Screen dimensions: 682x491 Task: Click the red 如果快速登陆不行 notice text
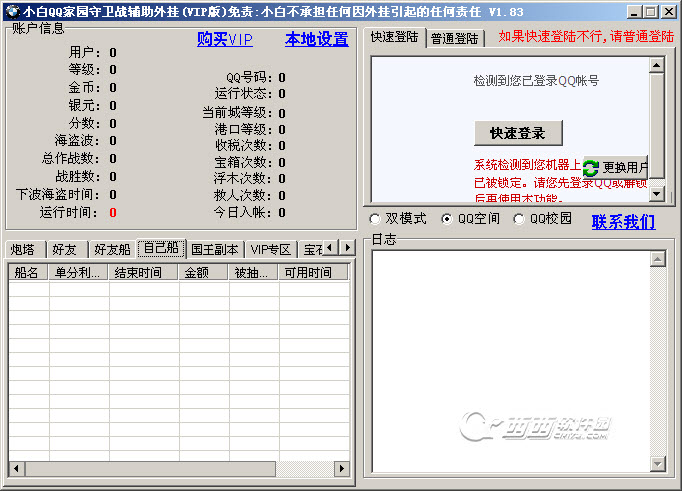pyautogui.click(x=586, y=37)
